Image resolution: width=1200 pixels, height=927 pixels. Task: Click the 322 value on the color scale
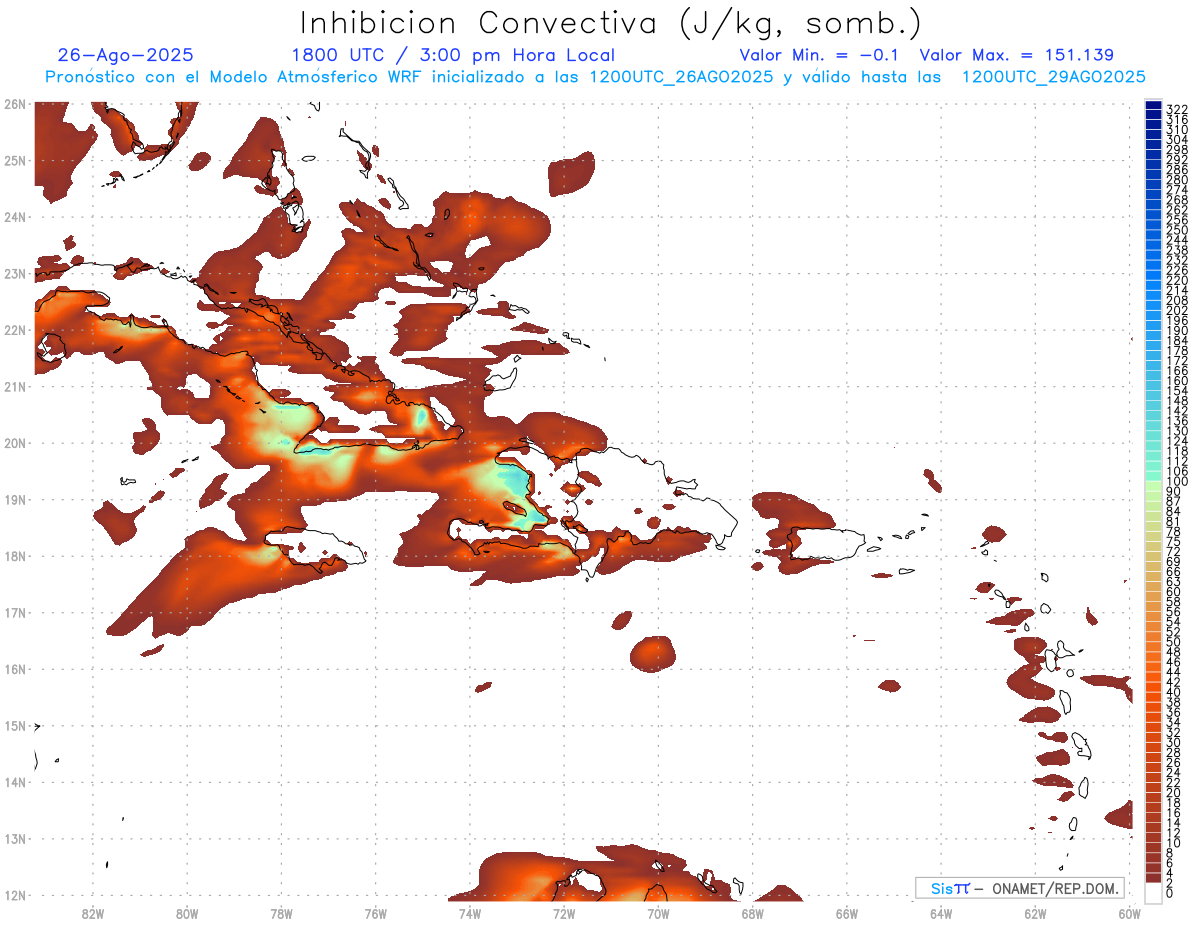tap(1177, 109)
